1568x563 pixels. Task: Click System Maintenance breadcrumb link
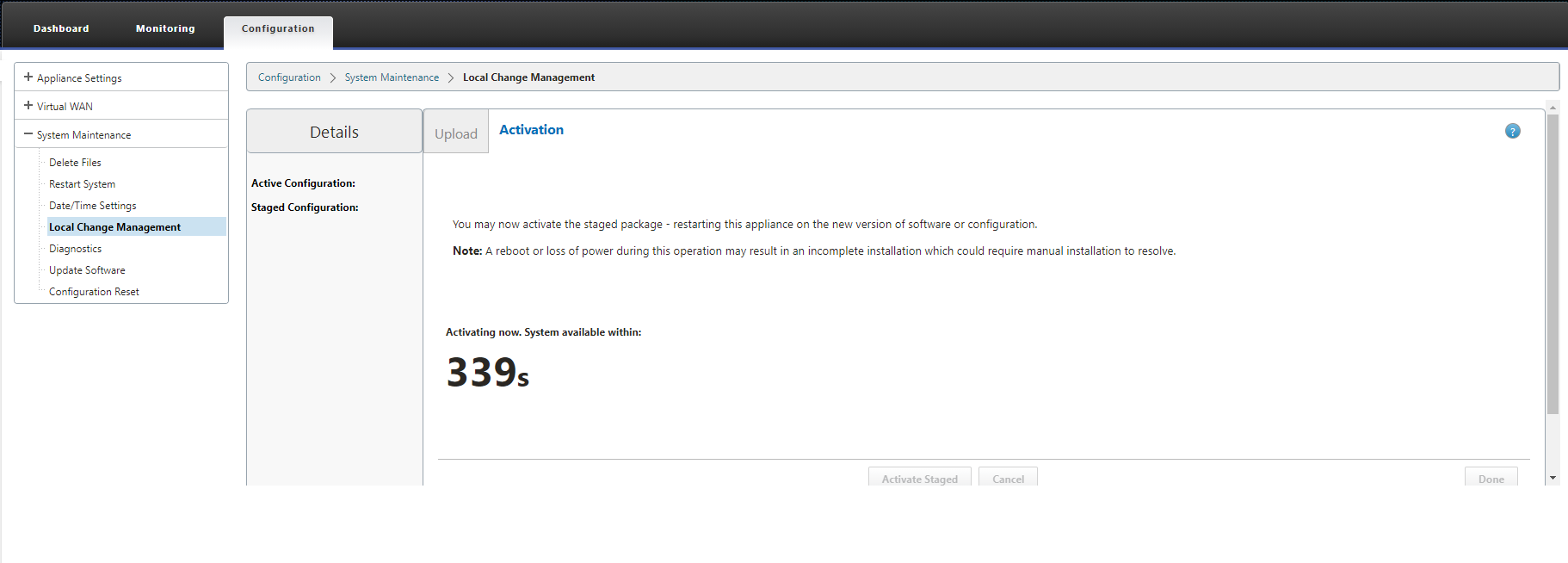(392, 77)
